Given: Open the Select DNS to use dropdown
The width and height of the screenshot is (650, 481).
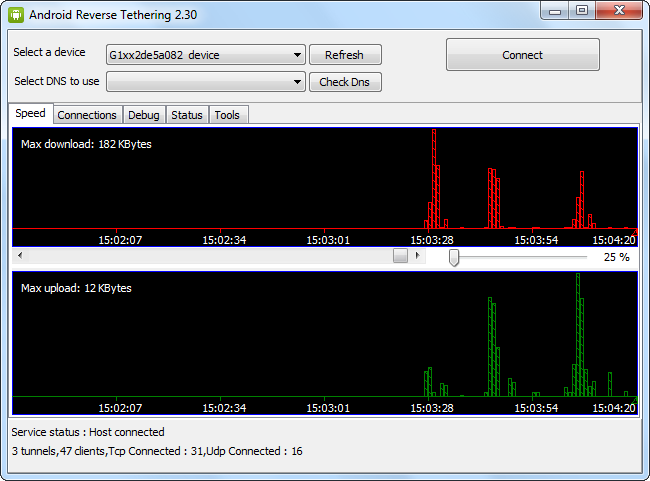Looking at the screenshot, I should [x=206, y=82].
